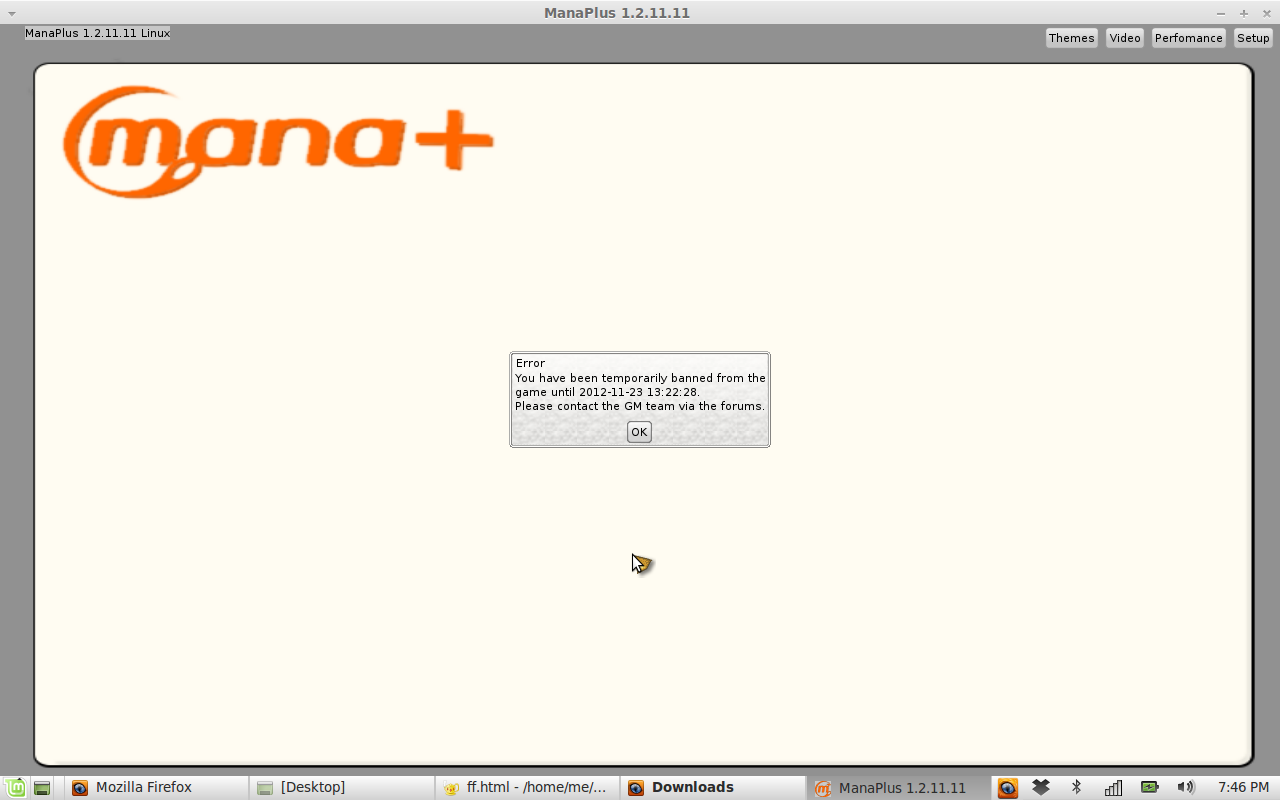Dismiss the ban error with OK

(639, 432)
